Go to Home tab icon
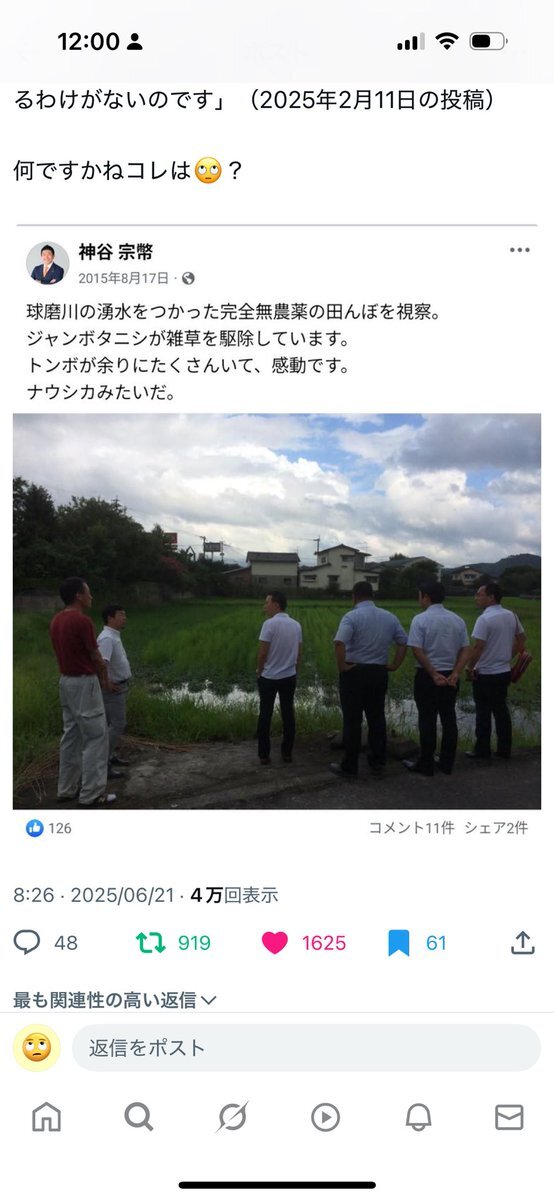This screenshot has width=554, height=1200. (x=46, y=1117)
